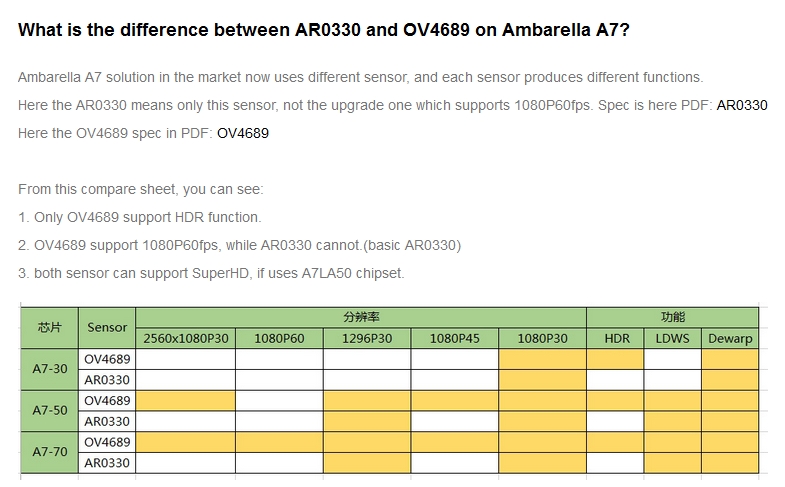The width and height of the screenshot is (785, 487).
Task: Click the article title about AR0330 and OV4689
Action: pyautogui.click(x=323, y=29)
